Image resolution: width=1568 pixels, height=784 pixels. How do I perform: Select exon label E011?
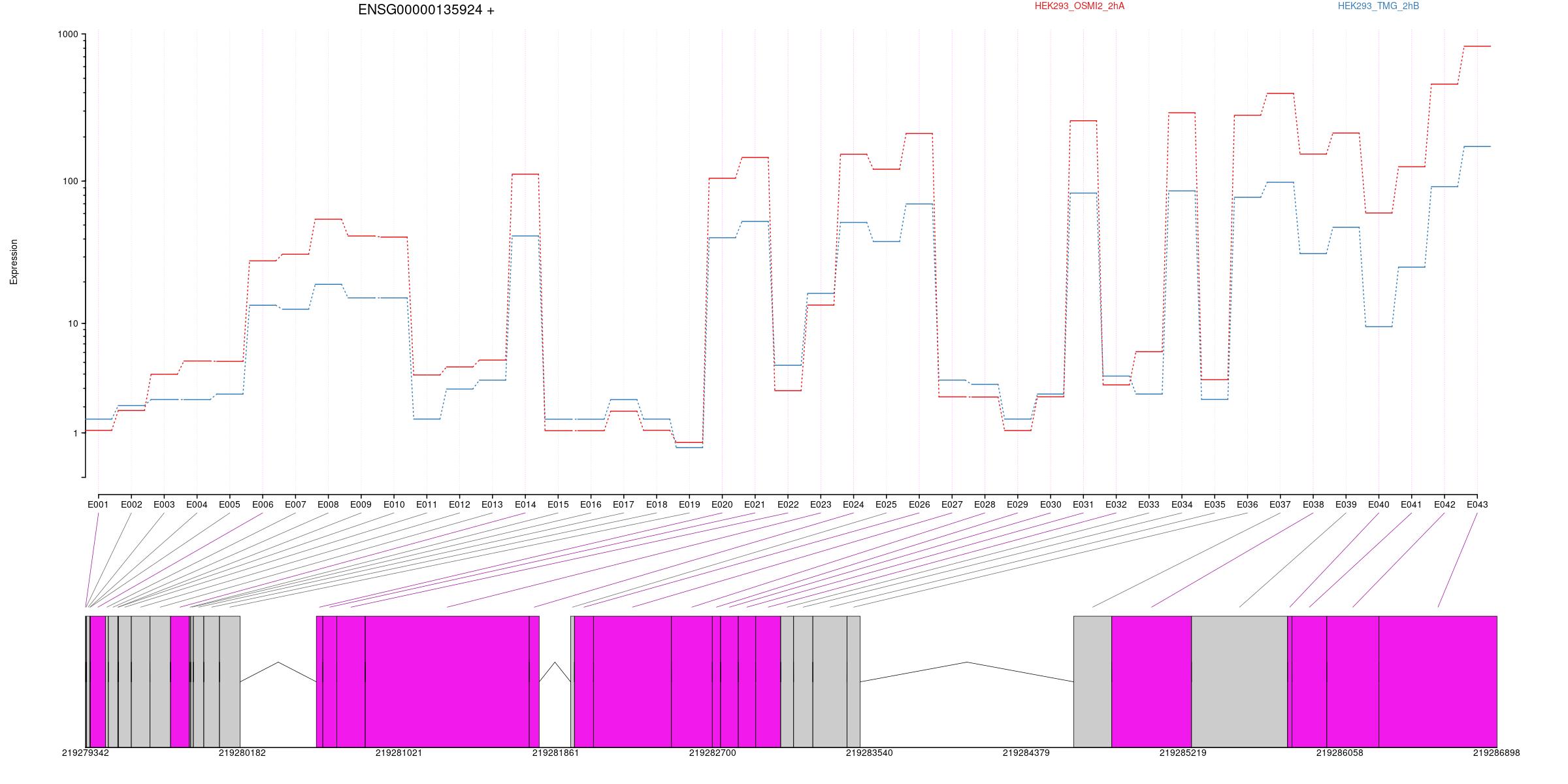[x=427, y=504]
